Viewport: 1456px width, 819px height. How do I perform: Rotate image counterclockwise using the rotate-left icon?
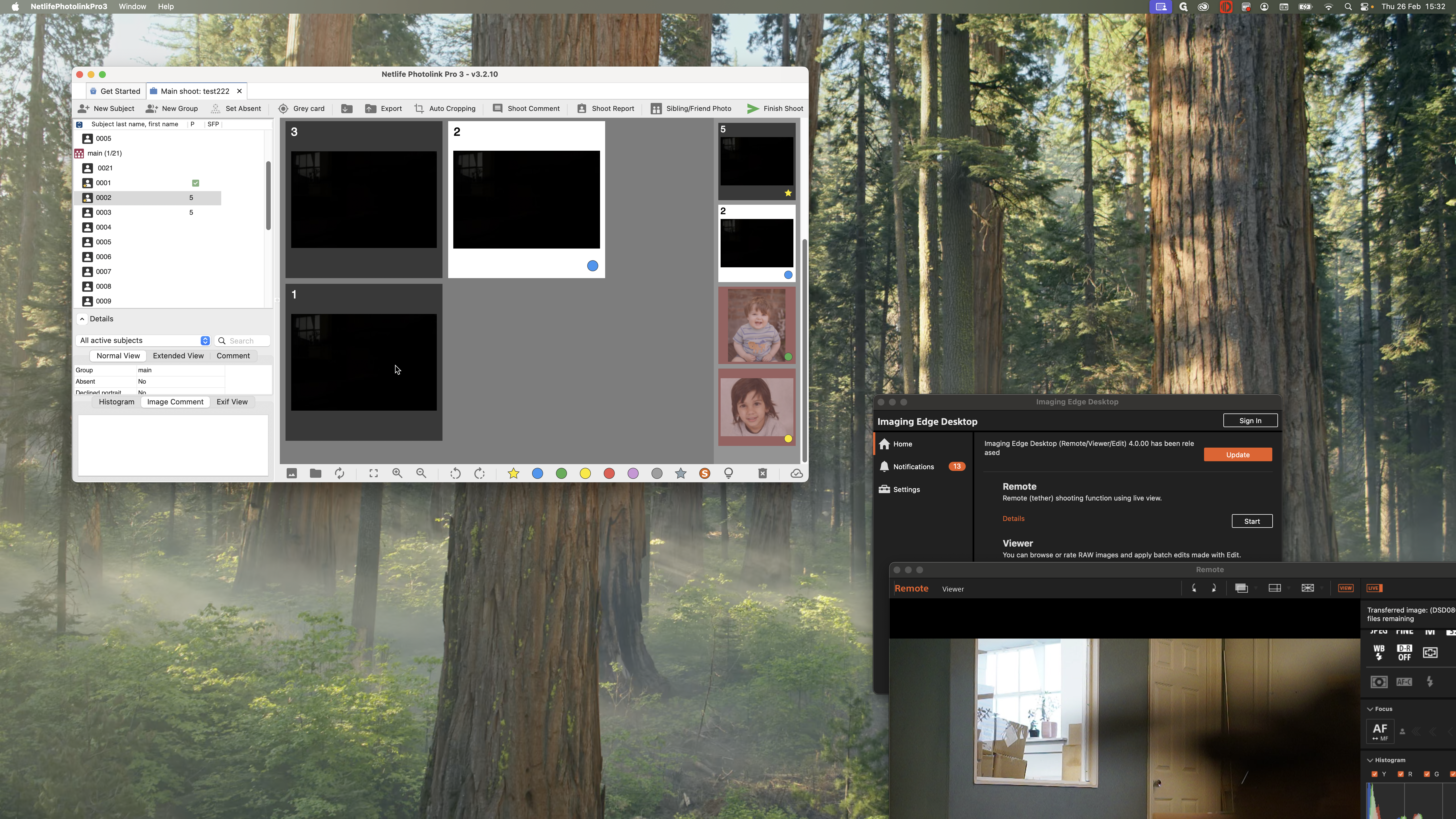pyautogui.click(x=455, y=474)
